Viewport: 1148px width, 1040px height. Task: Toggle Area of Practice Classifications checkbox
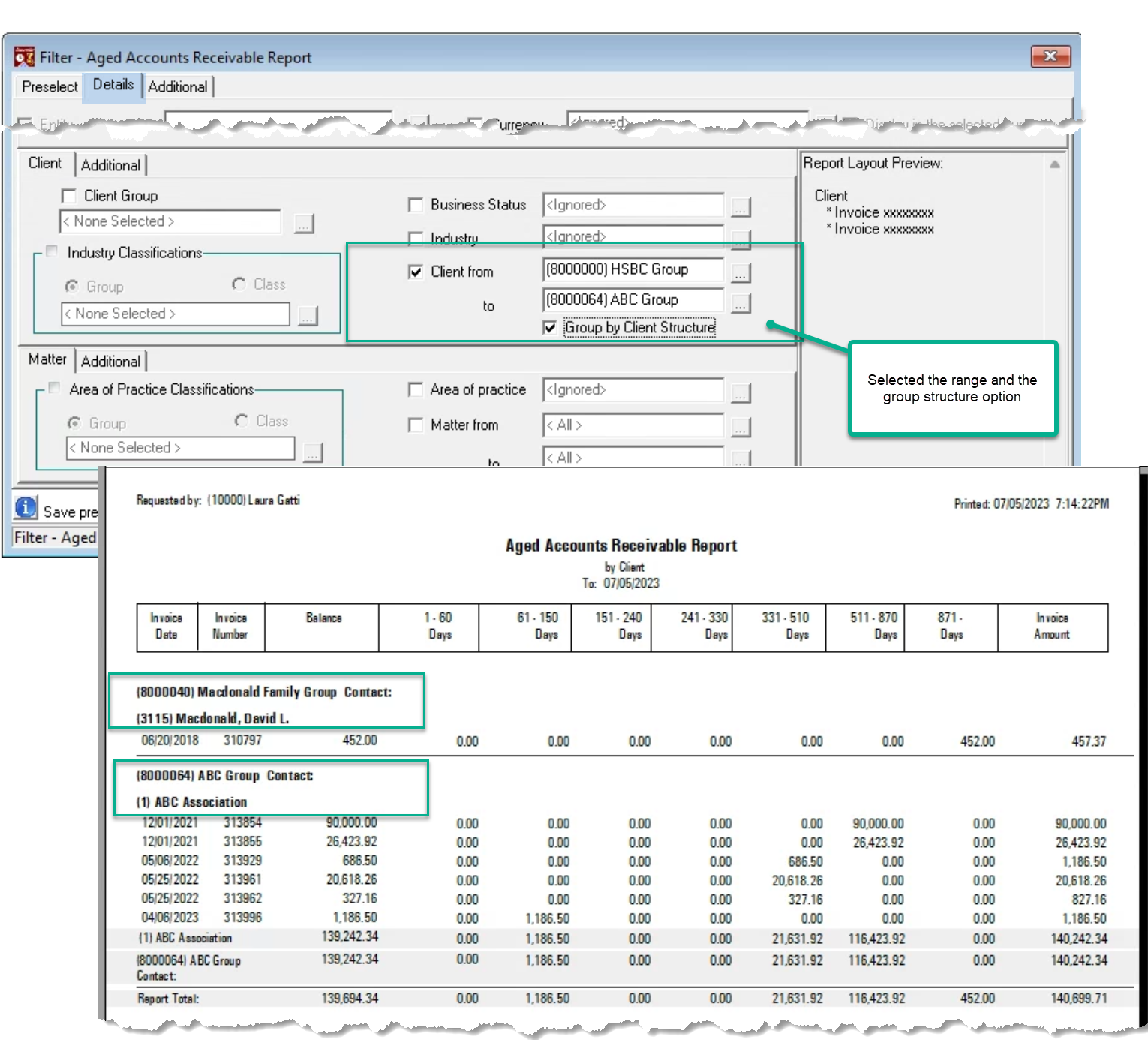click(54, 387)
